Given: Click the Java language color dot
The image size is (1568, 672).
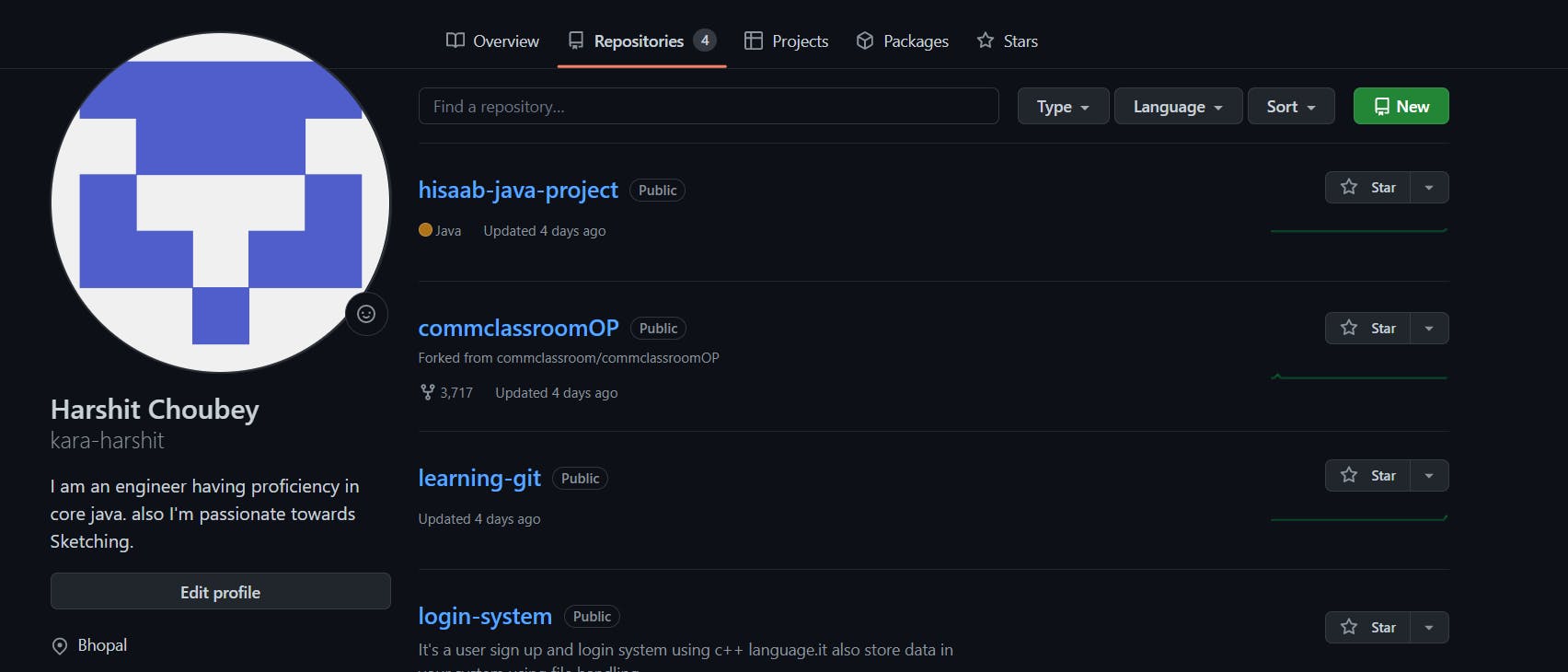Looking at the screenshot, I should click(425, 230).
